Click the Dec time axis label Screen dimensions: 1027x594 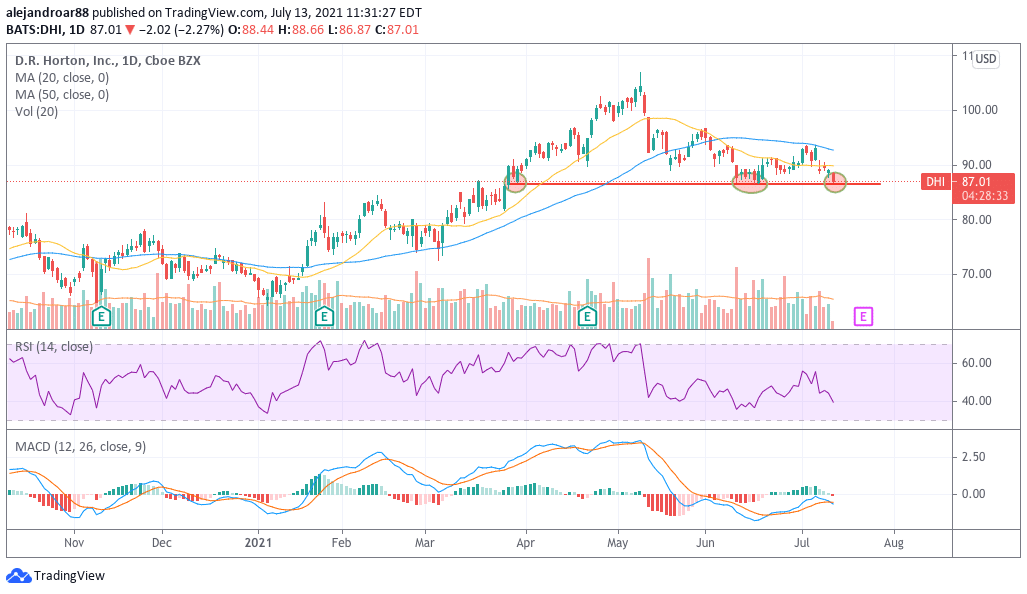click(x=161, y=543)
